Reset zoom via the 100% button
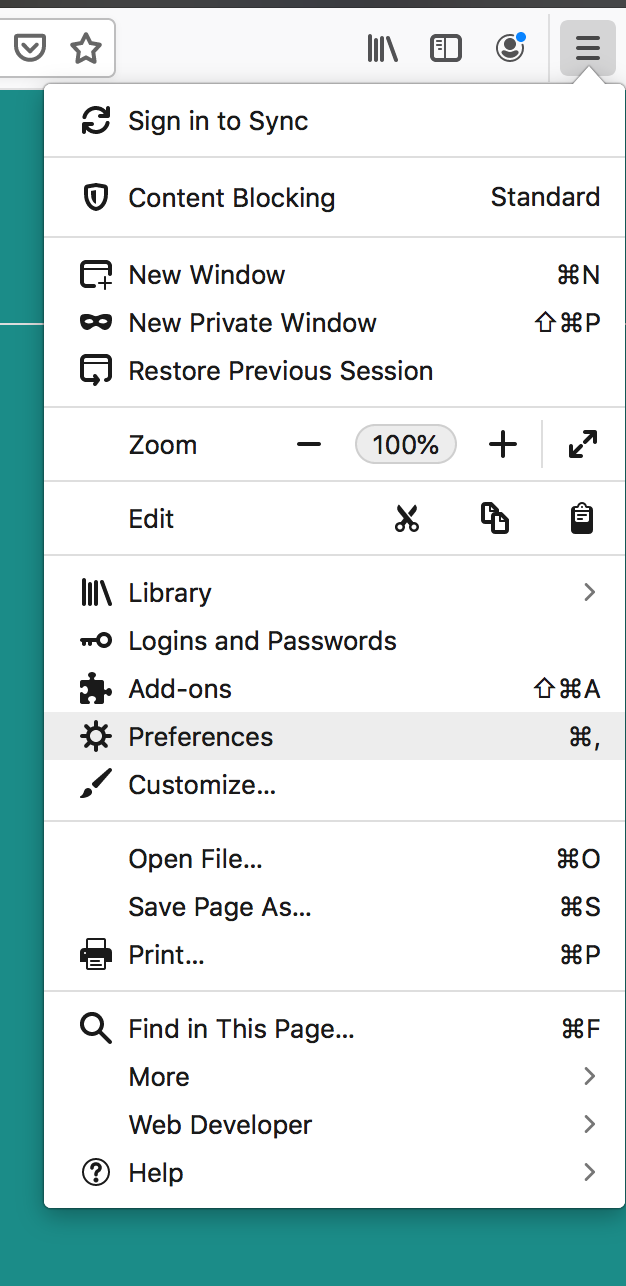This screenshot has height=1286, width=626. coord(406,445)
